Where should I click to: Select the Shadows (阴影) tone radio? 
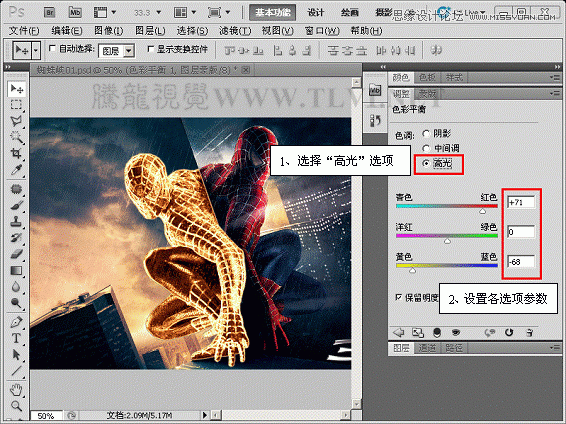(426, 134)
